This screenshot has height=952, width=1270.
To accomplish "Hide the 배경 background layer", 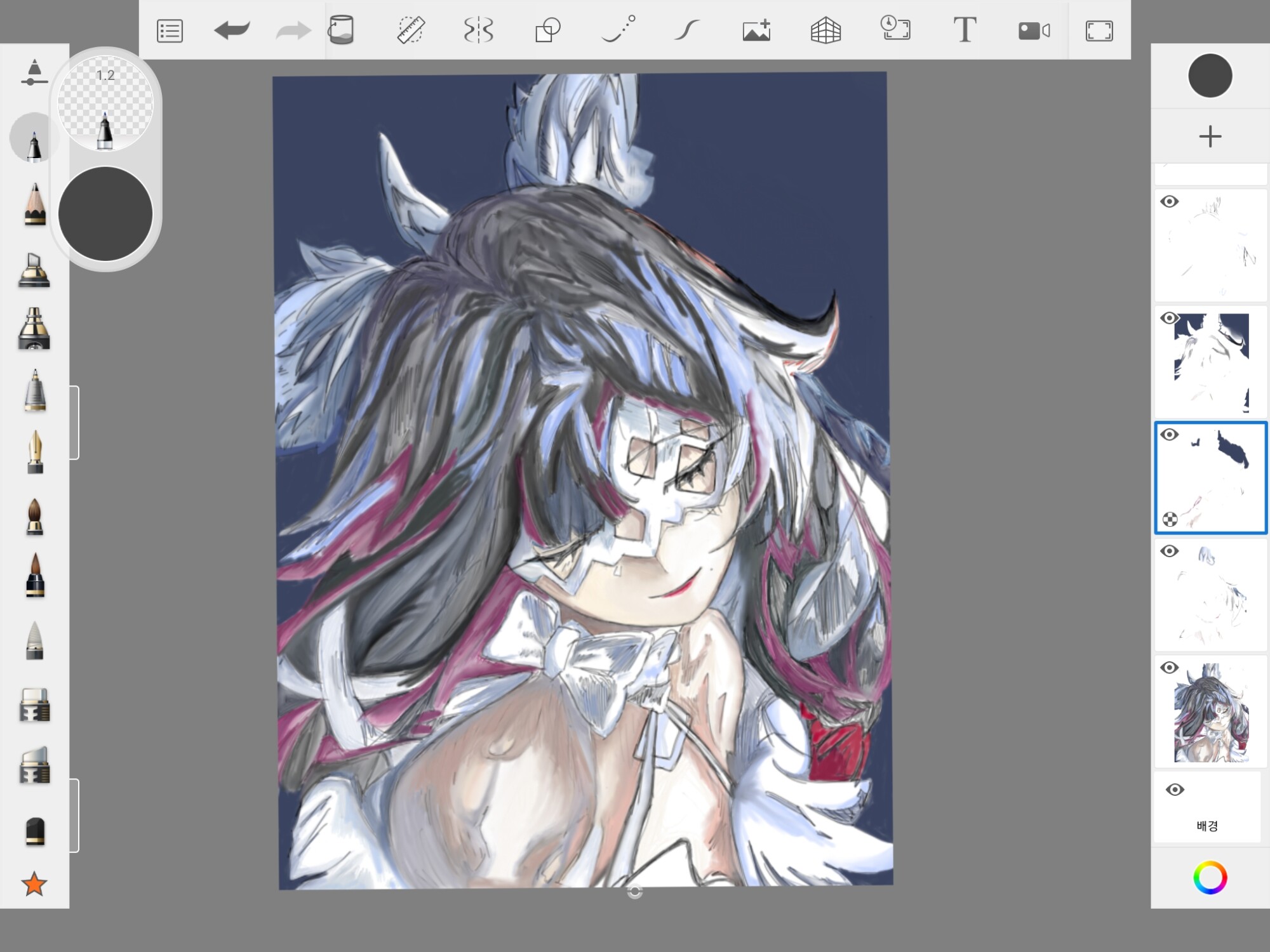I will tap(1175, 790).
